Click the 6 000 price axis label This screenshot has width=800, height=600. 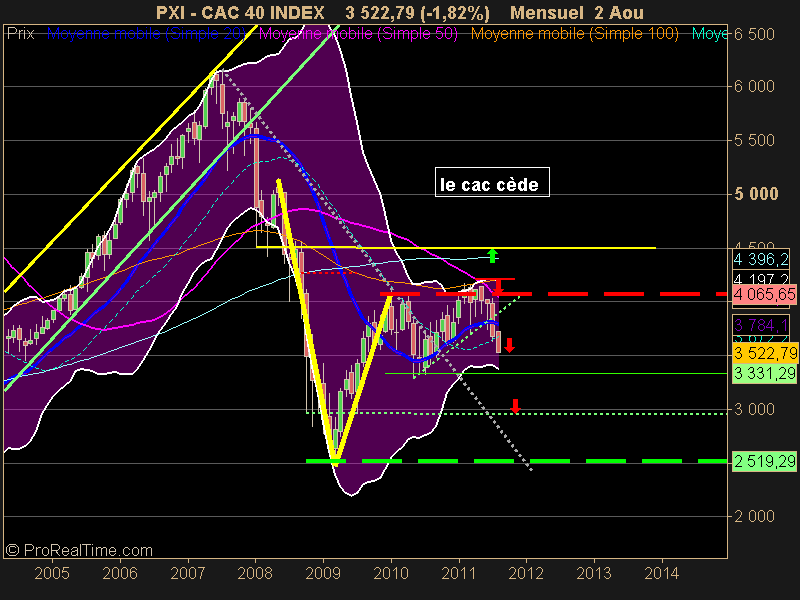pyautogui.click(x=754, y=86)
